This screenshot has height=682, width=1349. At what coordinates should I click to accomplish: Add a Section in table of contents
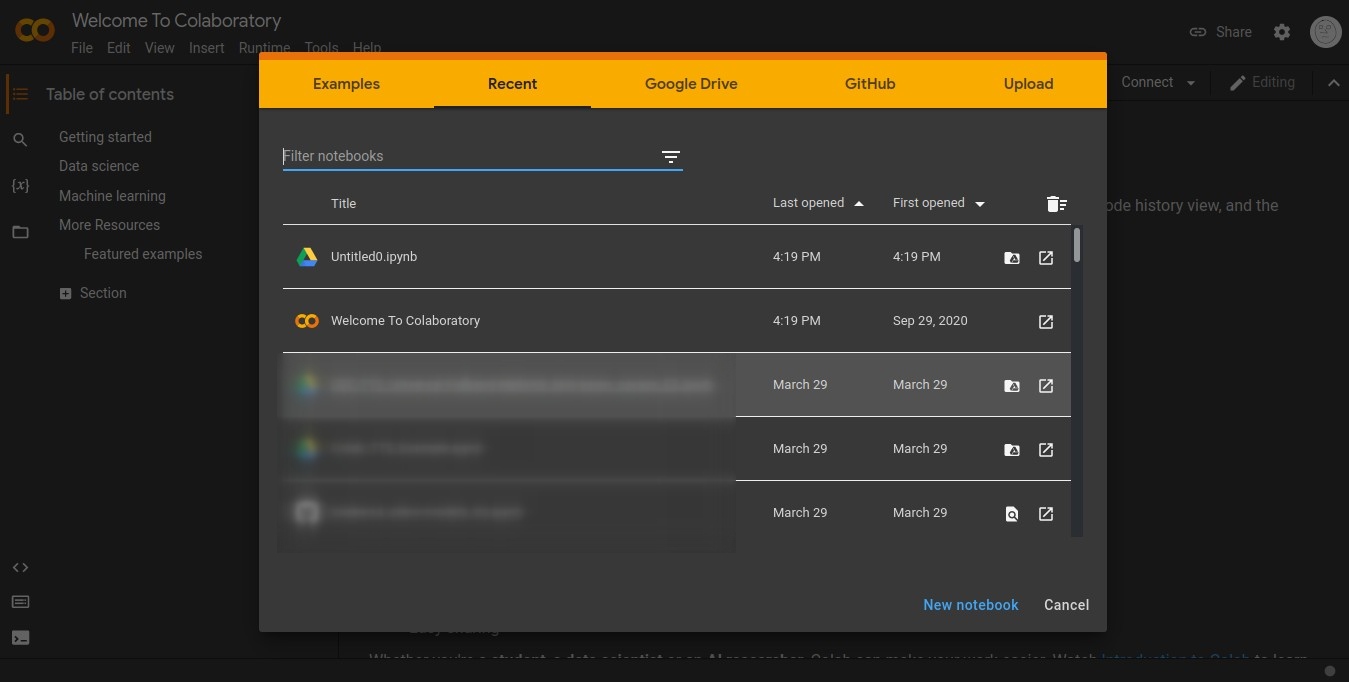93,293
